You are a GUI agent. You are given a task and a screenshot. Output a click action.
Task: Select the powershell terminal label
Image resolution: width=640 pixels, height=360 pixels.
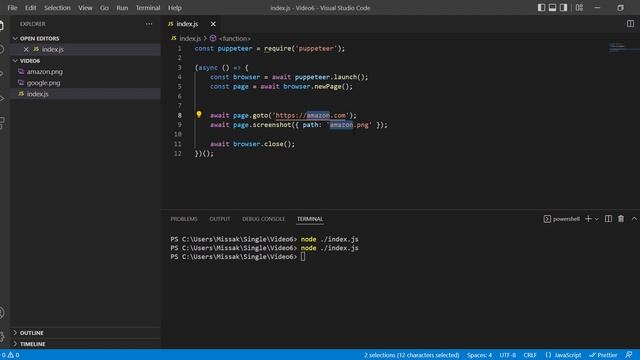tap(562, 219)
